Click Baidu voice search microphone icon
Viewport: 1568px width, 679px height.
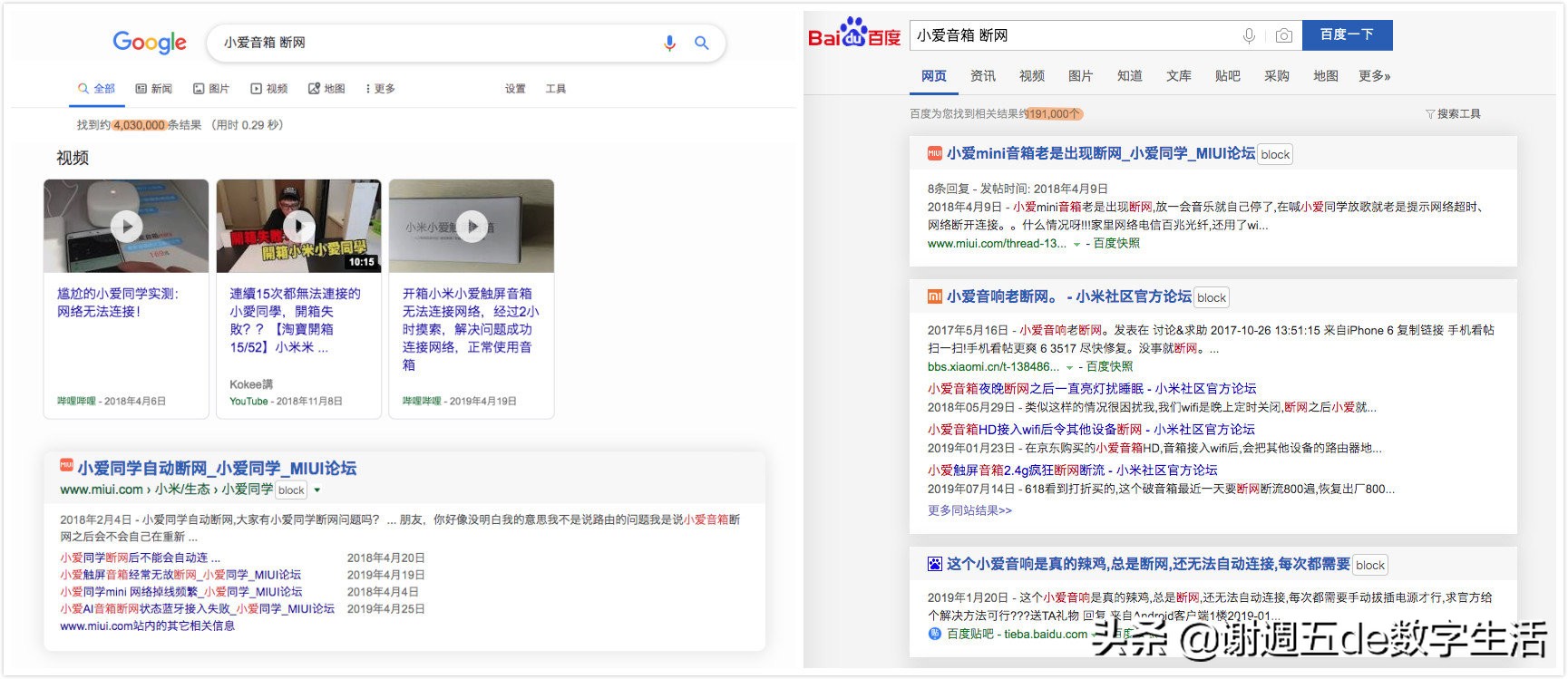pyautogui.click(x=1249, y=35)
